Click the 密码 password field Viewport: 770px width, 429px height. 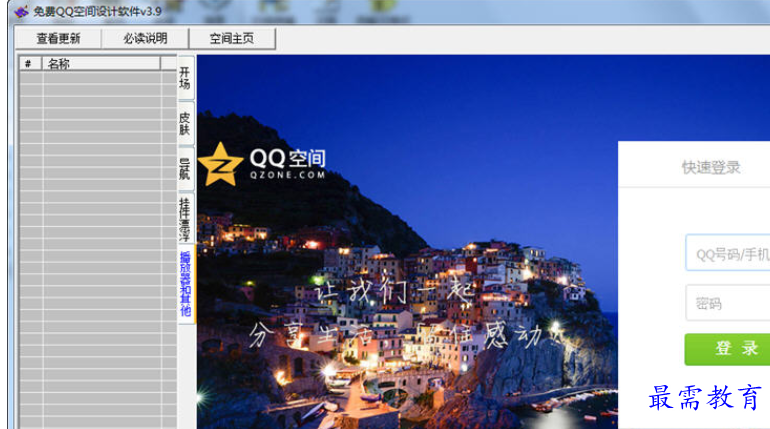coord(728,303)
